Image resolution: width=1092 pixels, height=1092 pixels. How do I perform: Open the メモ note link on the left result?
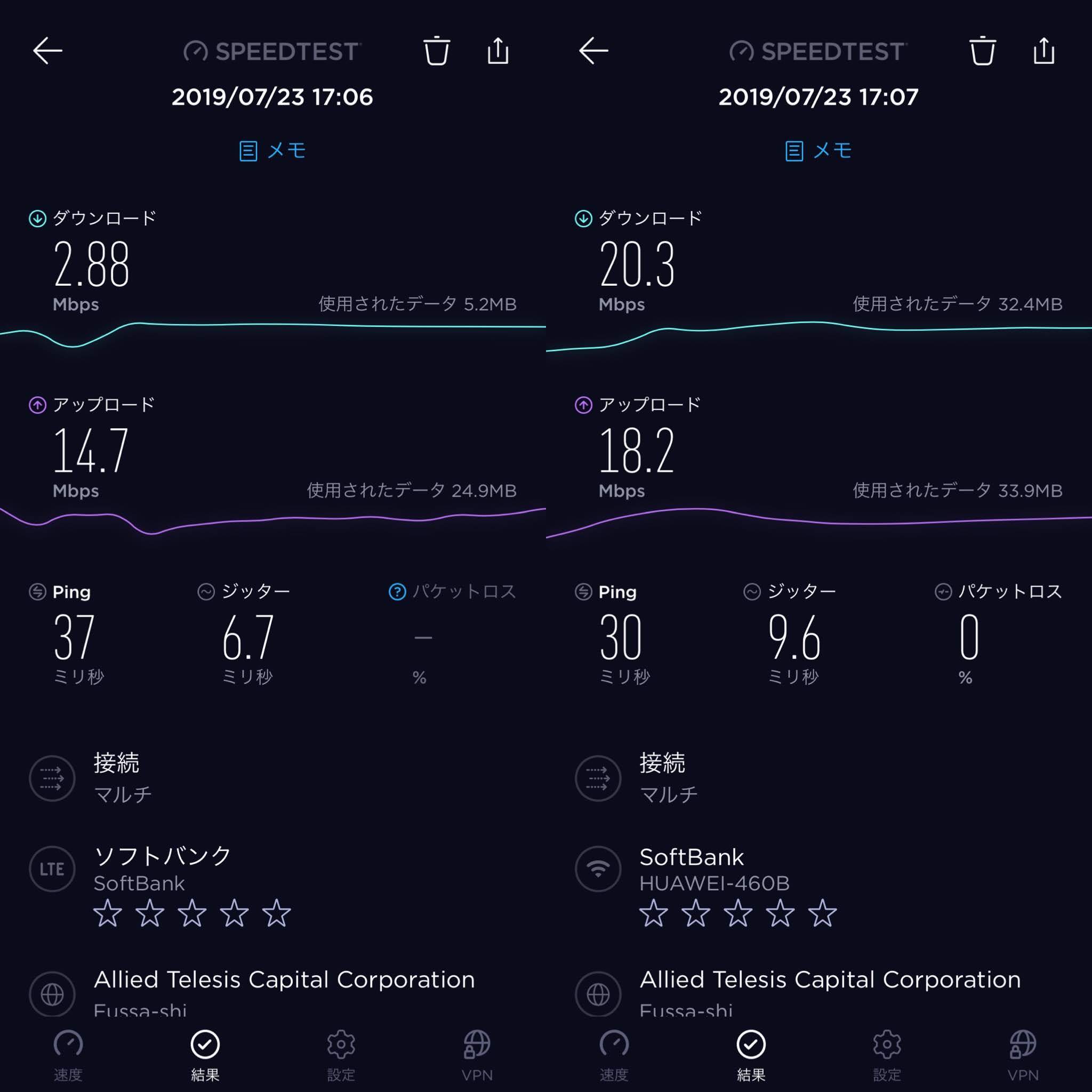pyautogui.click(x=272, y=151)
